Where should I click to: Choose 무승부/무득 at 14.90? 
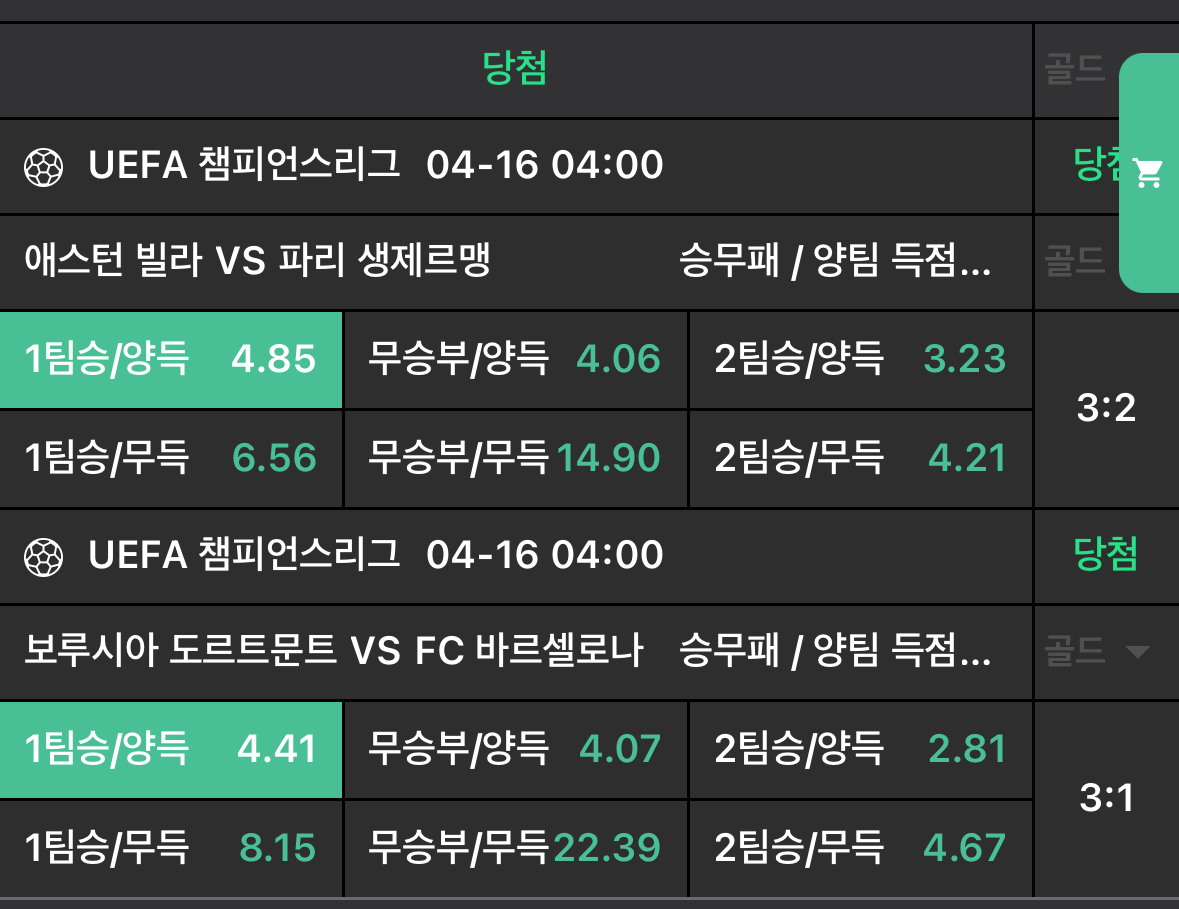515,459
